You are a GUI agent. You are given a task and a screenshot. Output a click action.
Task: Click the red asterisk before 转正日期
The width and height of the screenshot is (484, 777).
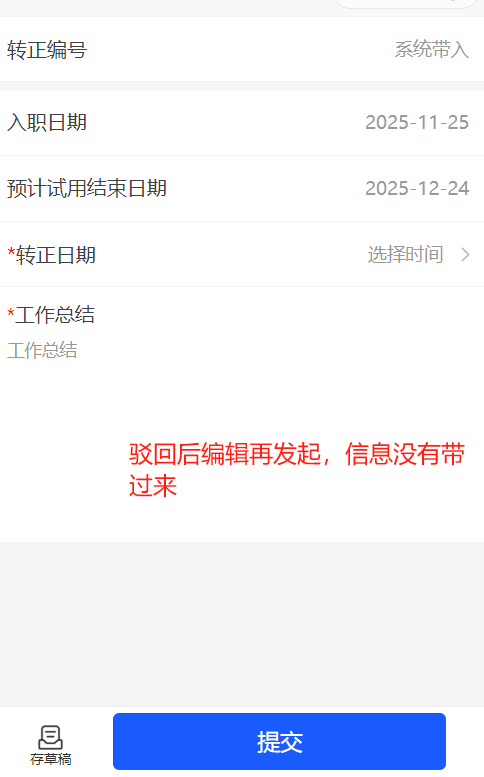click(x=11, y=253)
